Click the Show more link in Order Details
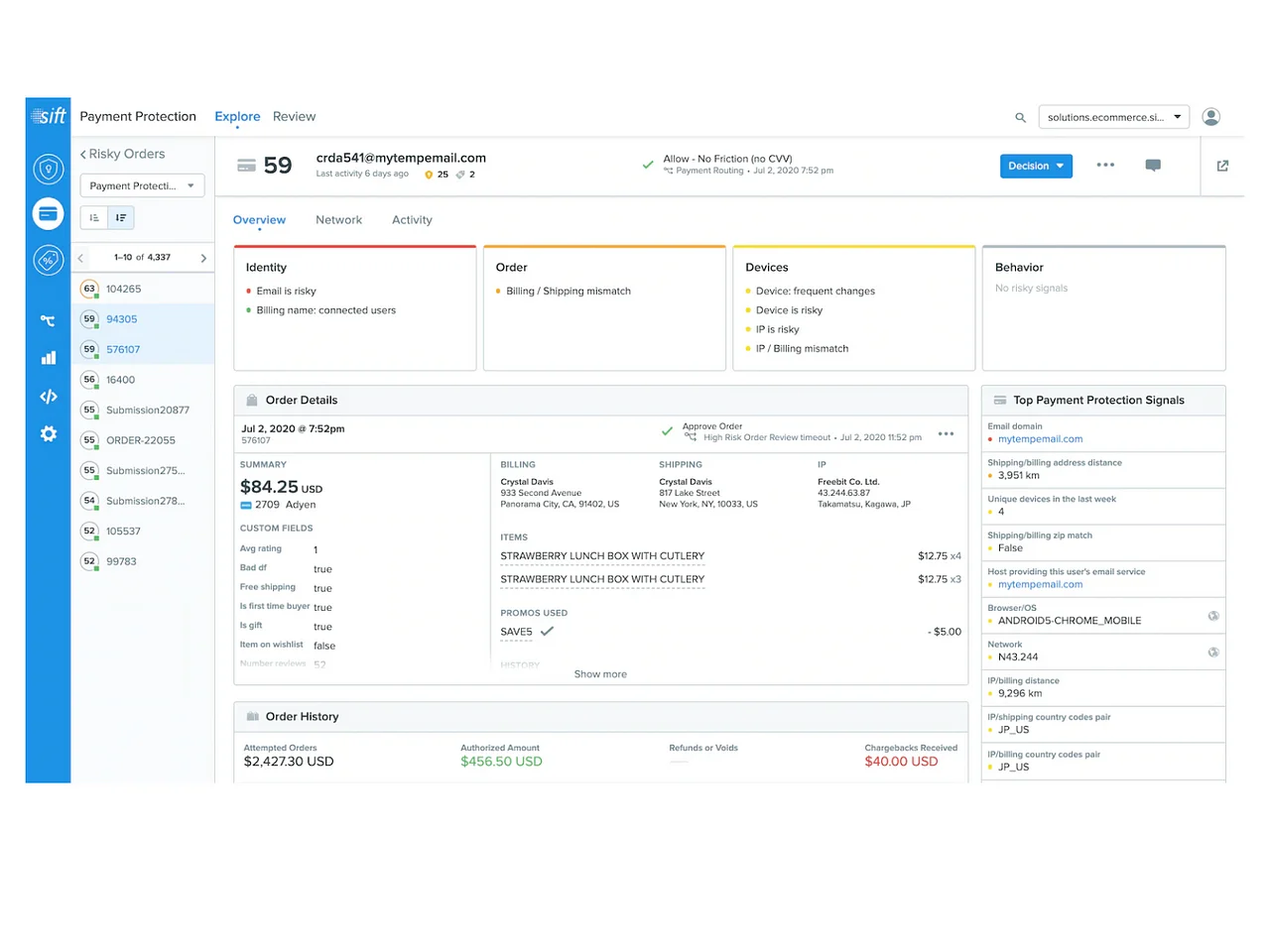The width and height of the screenshot is (1270, 952). point(600,673)
